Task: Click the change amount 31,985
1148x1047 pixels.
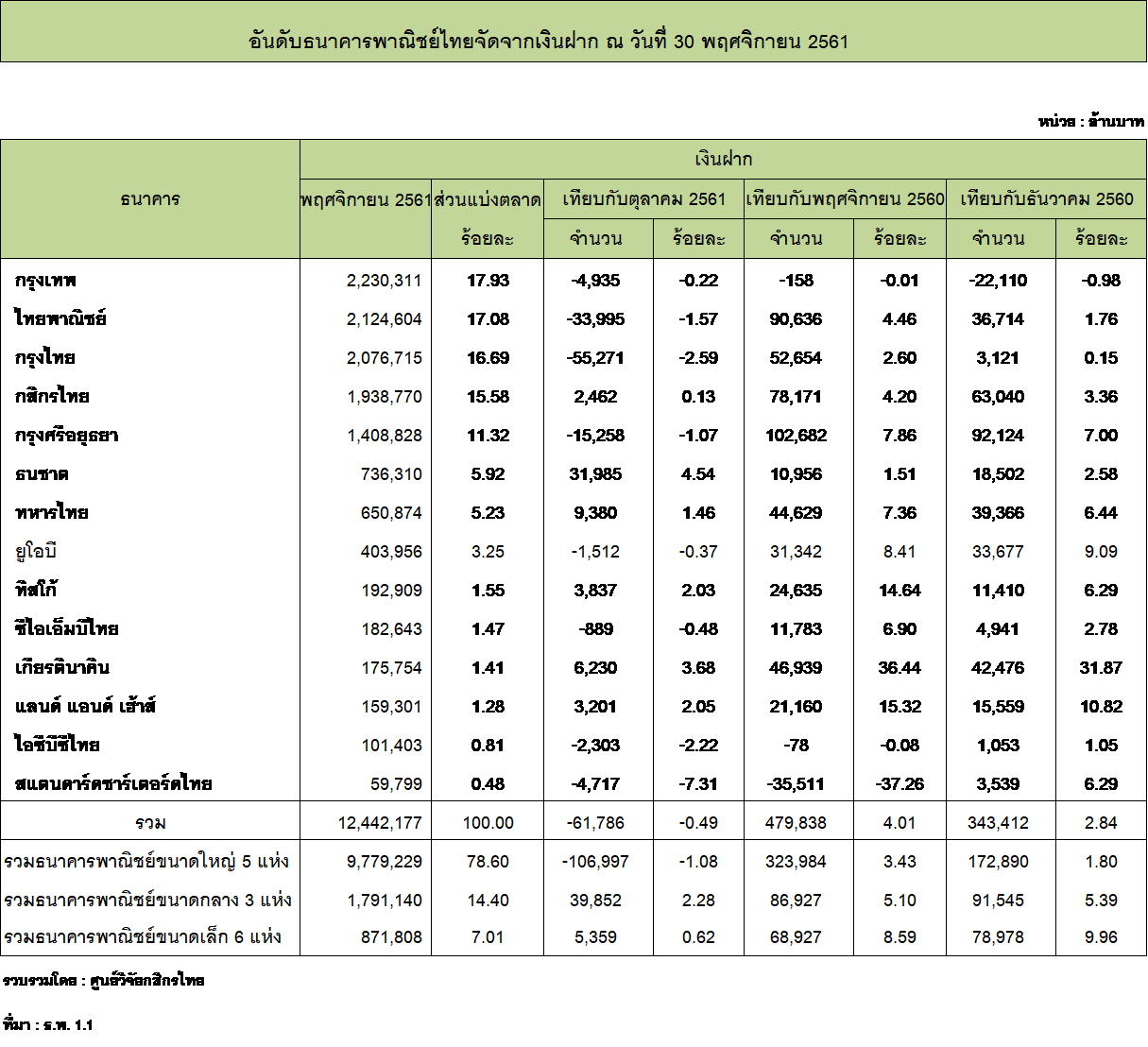Action: tap(595, 474)
